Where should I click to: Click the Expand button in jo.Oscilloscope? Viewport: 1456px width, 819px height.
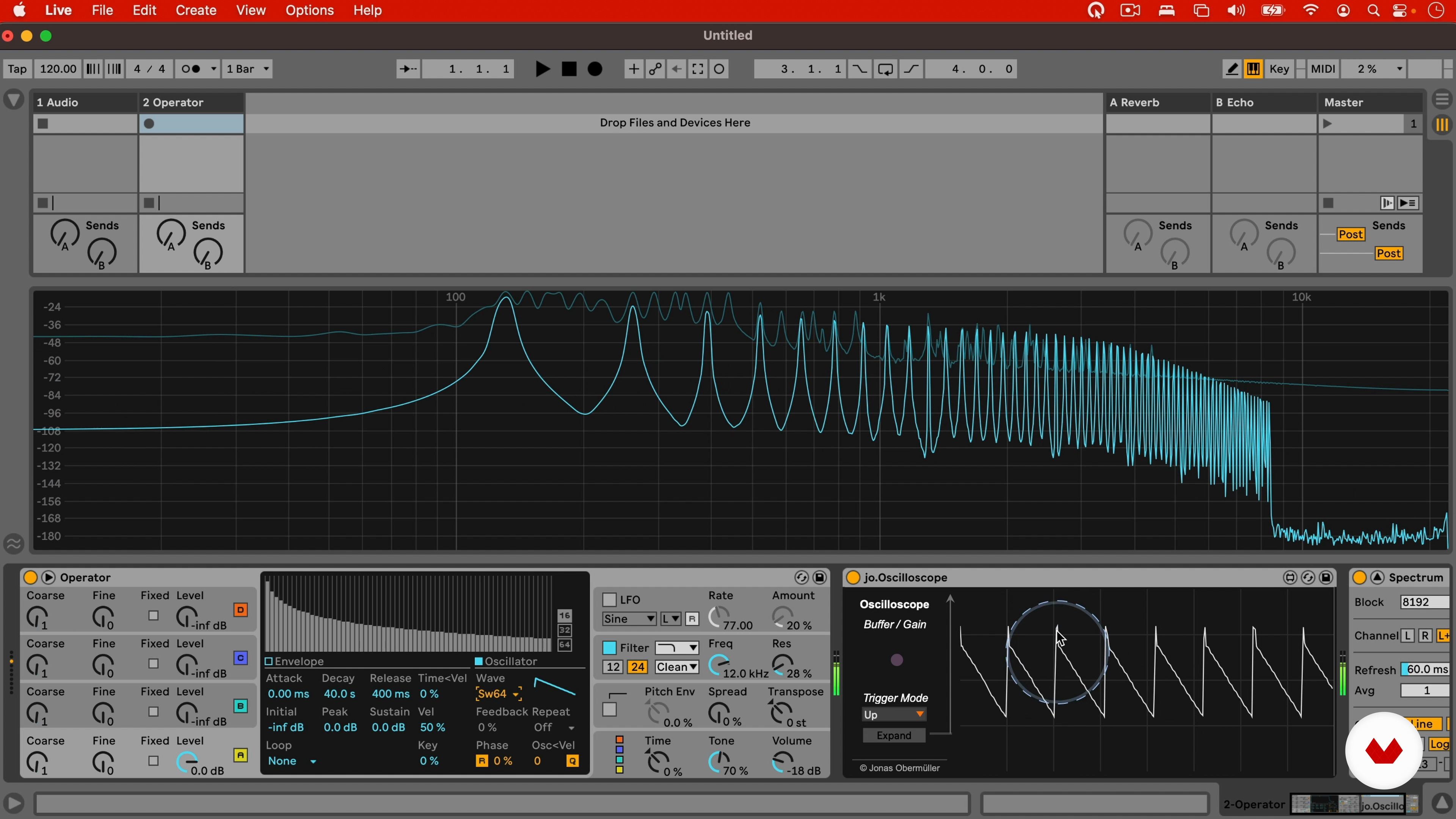click(894, 735)
